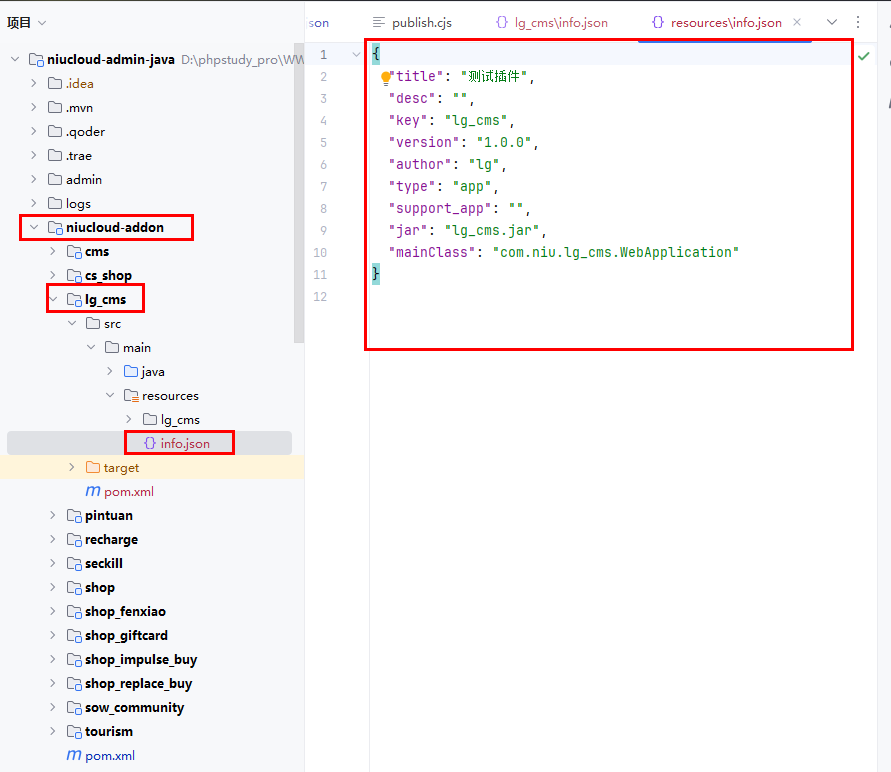Viewport: 891px width, 772px height.
Task: Click the niucloud-admin-java project module icon
Action: coord(36,60)
